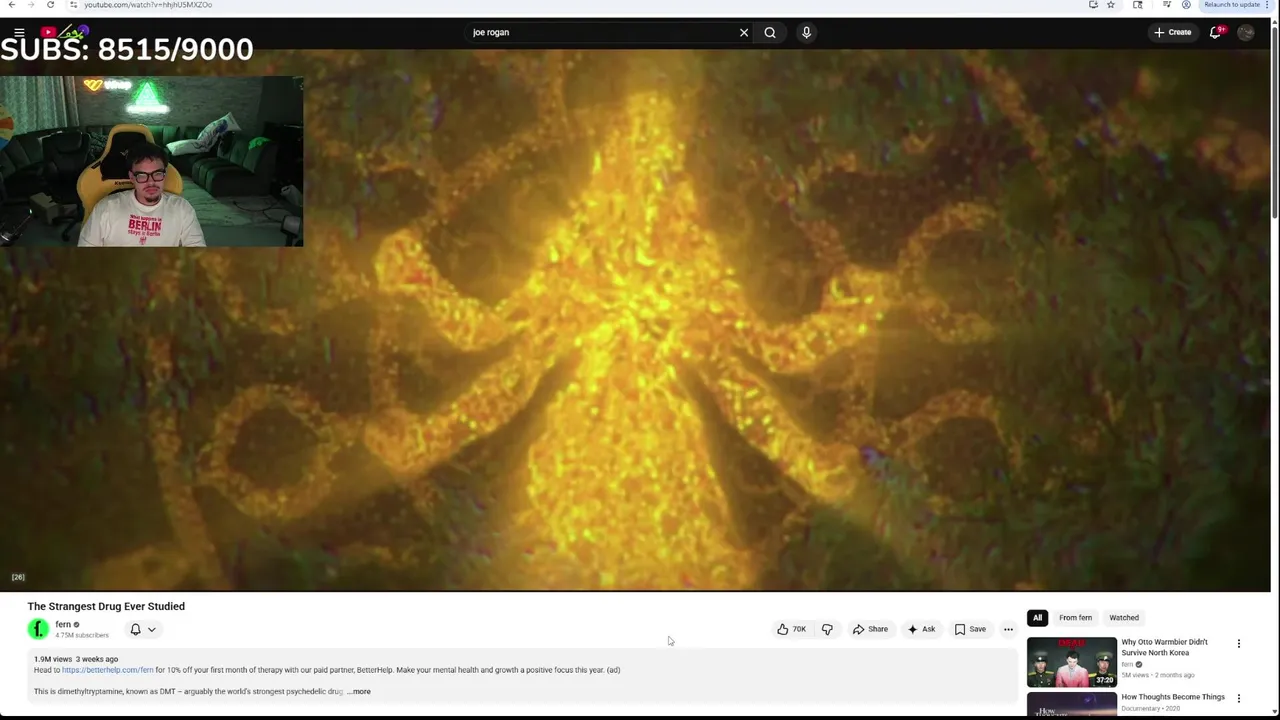Click '1.9M views 3 weeks ago' text
The height and width of the screenshot is (720, 1280).
(76, 659)
